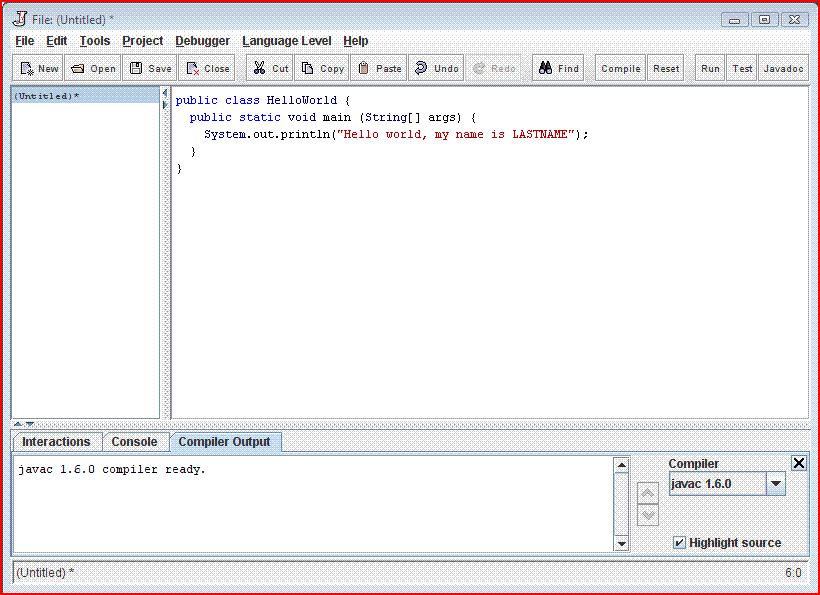
Task: Save the document with the Save button
Action: [150, 68]
